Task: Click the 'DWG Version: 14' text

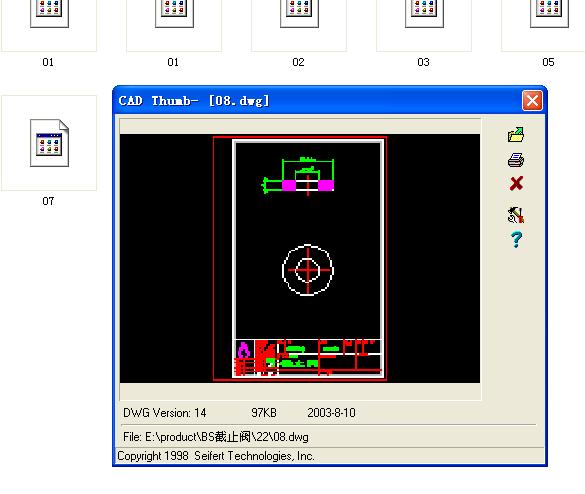Action: pos(165,413)
